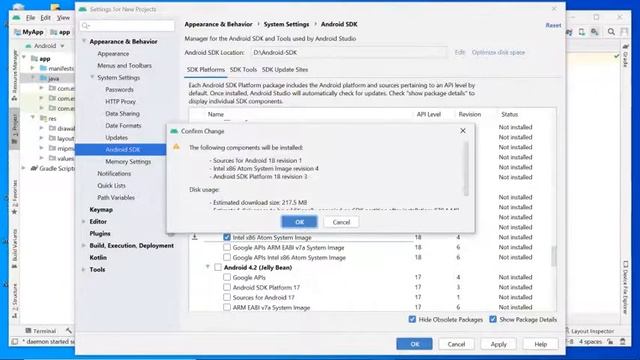The height and width of the screenshot is (360, 640).
Task: Open the Resource Manager side panel
Action: coord(15,76)
